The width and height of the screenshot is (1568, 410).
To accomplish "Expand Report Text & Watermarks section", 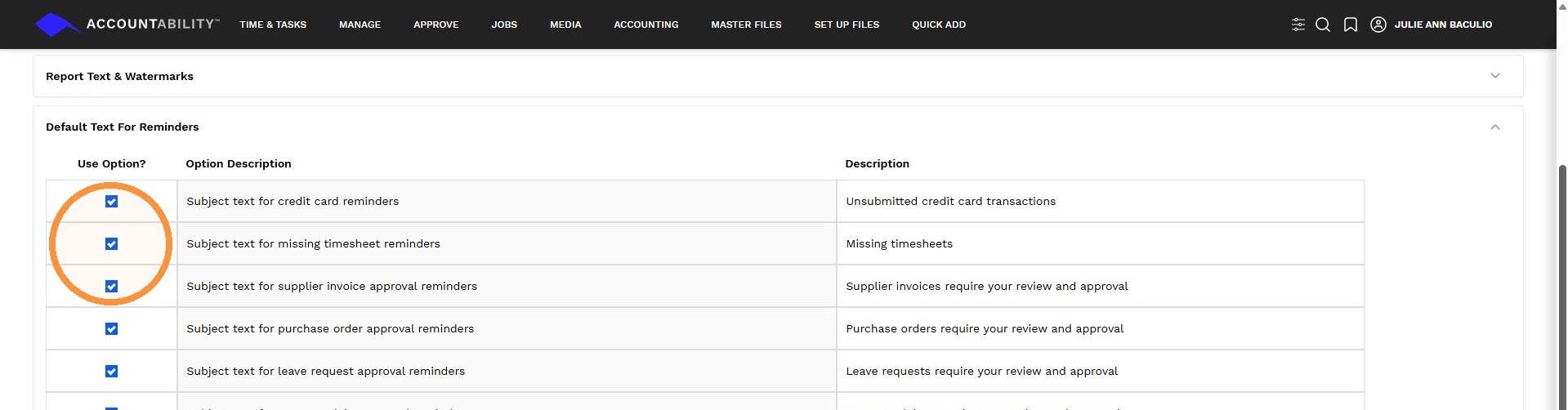I will (x=777, y=76).
